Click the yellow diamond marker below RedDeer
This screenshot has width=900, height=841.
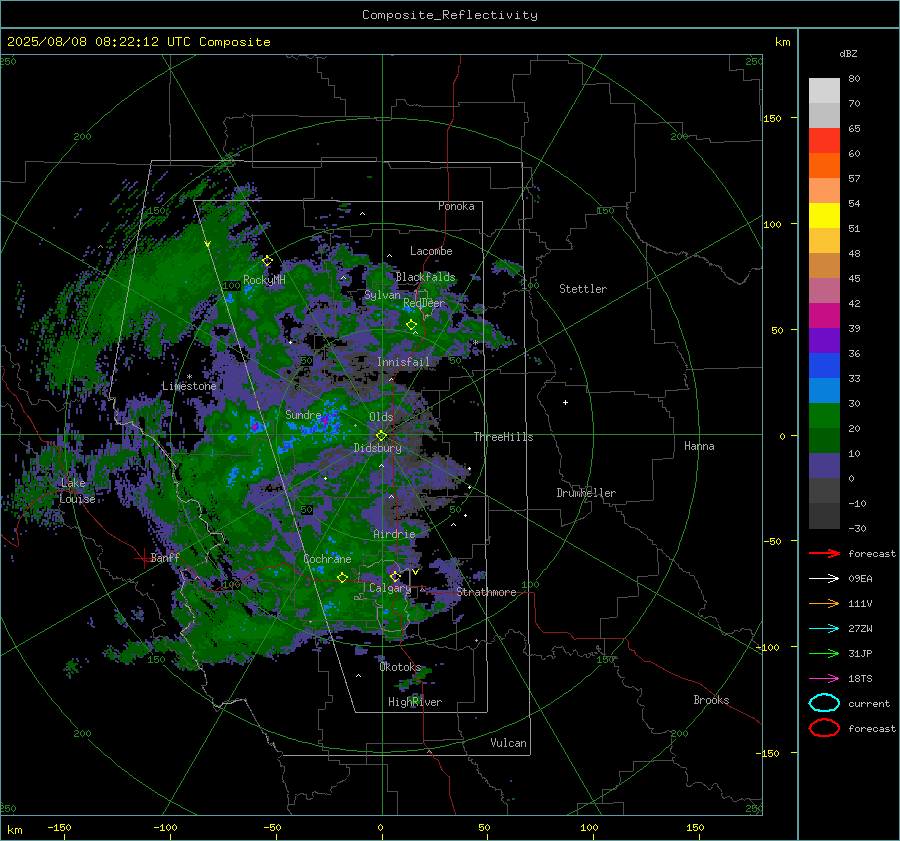point(412,325)
